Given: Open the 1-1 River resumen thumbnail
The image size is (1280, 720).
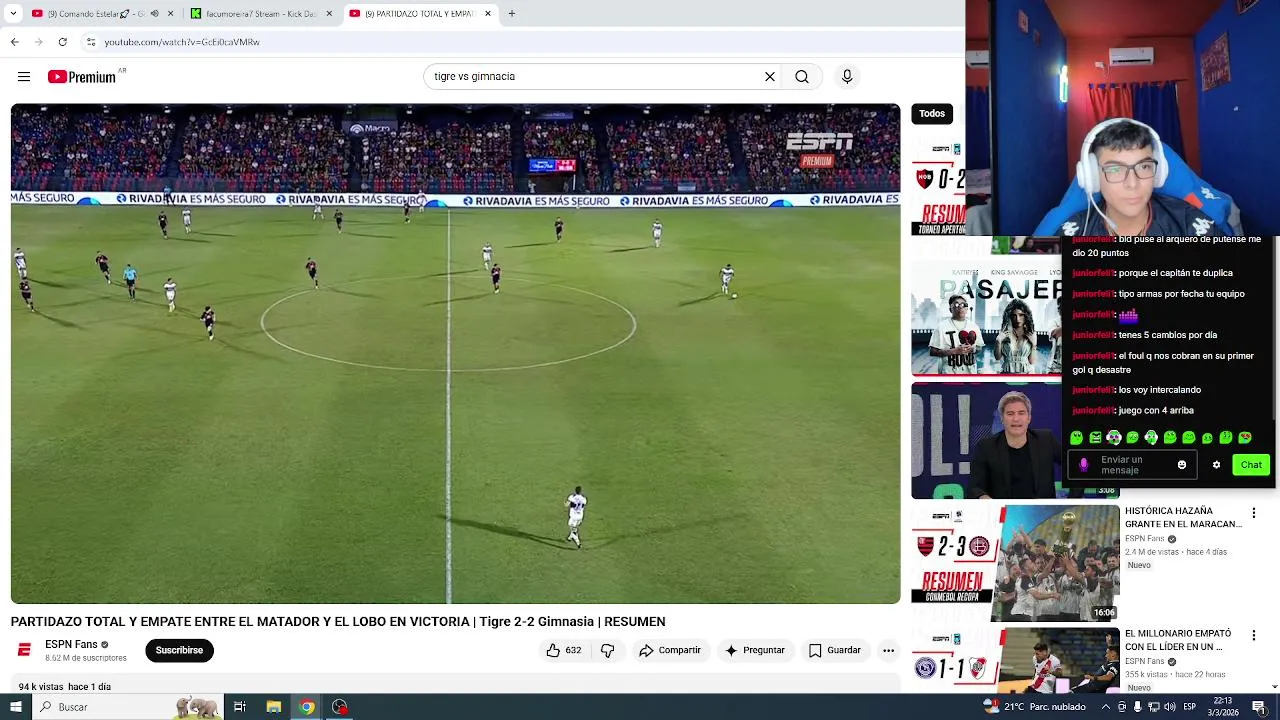Looking at the screenshot, I should click(1016, 660).
